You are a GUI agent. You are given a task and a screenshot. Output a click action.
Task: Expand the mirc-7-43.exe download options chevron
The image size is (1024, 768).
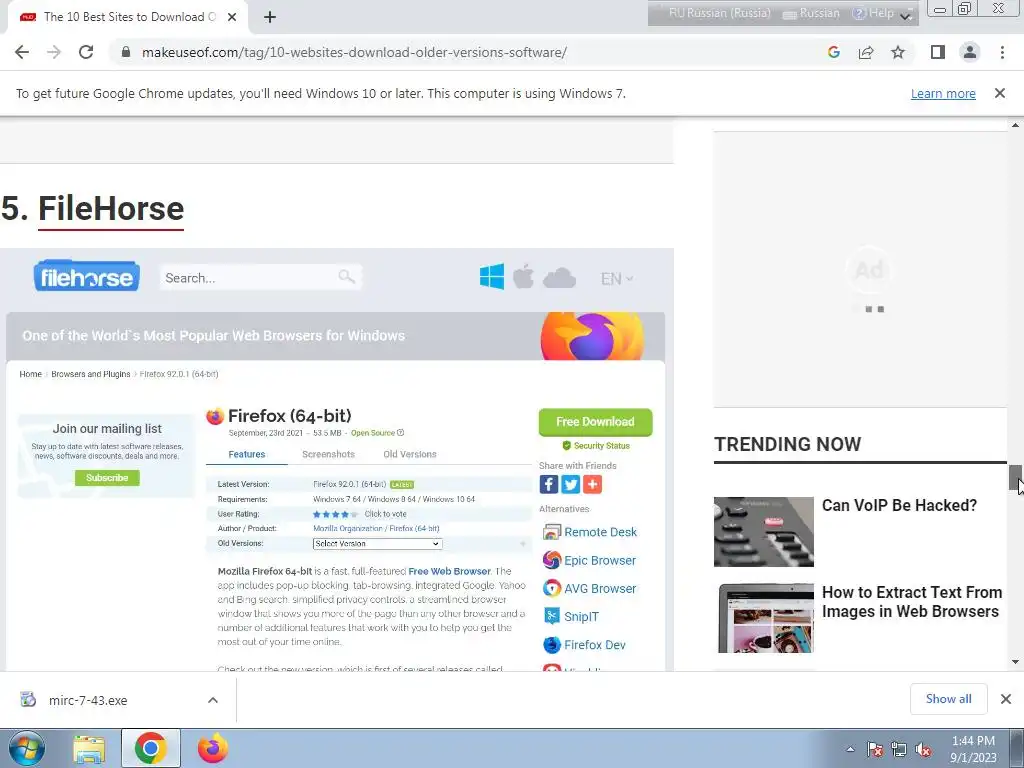click(x=213, y=700)
